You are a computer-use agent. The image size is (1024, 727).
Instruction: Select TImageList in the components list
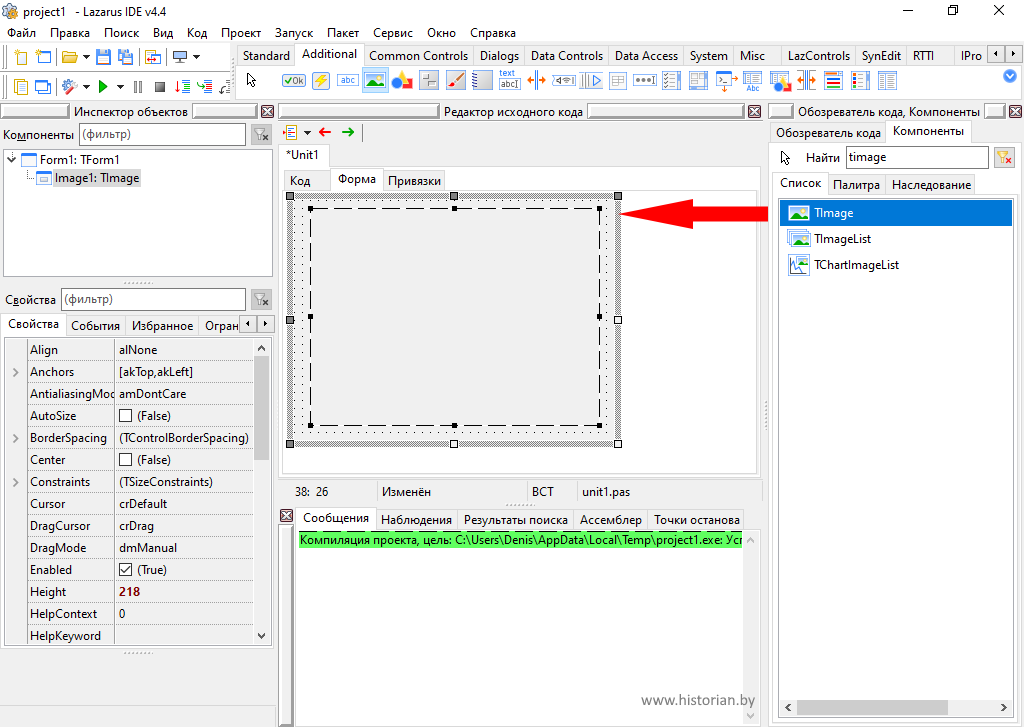(842, 239)
